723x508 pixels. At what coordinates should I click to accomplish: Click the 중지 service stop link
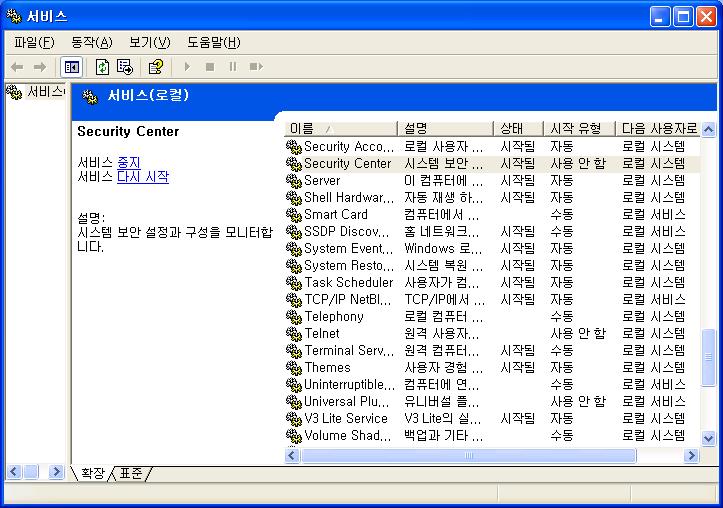click(129, 162)
